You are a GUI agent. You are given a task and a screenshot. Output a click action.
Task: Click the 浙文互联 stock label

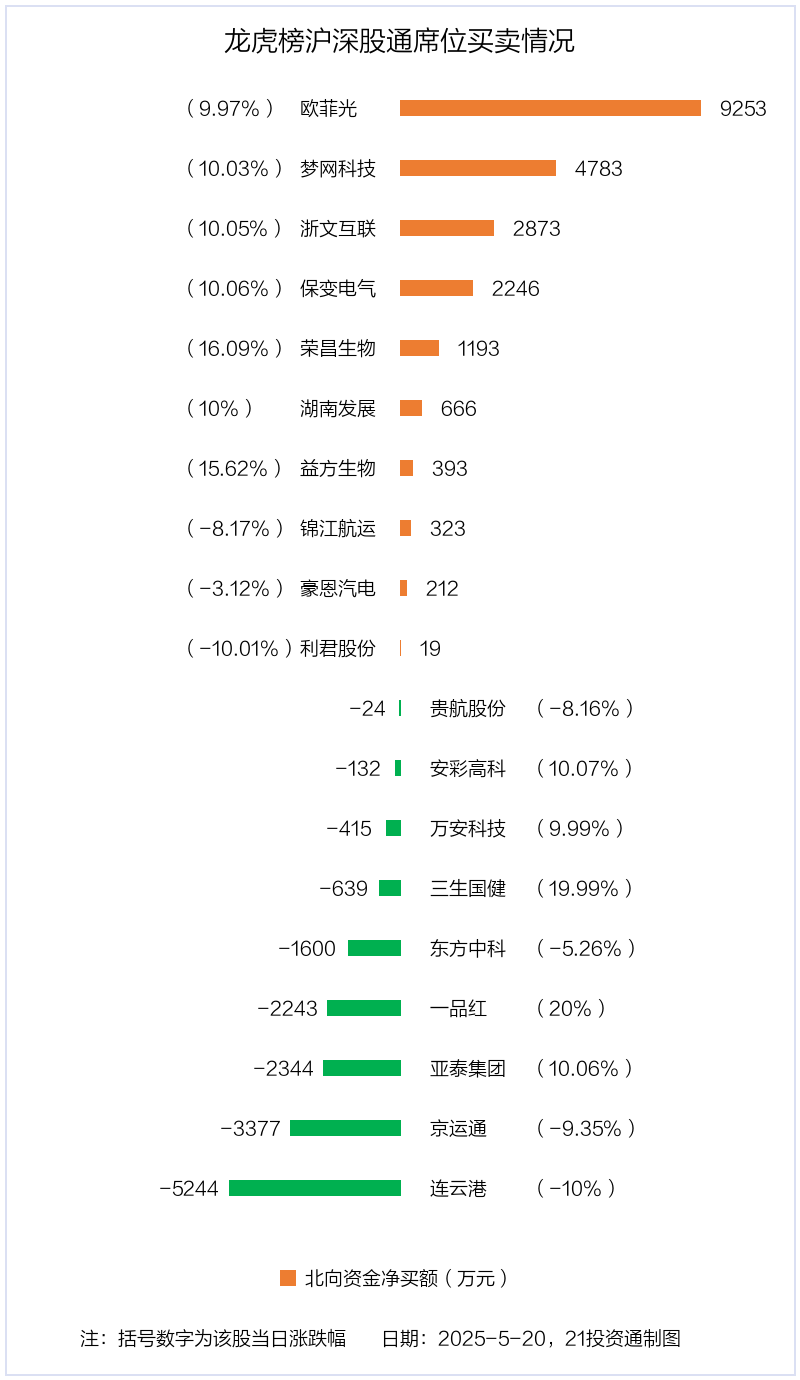[x=338, y=228]
